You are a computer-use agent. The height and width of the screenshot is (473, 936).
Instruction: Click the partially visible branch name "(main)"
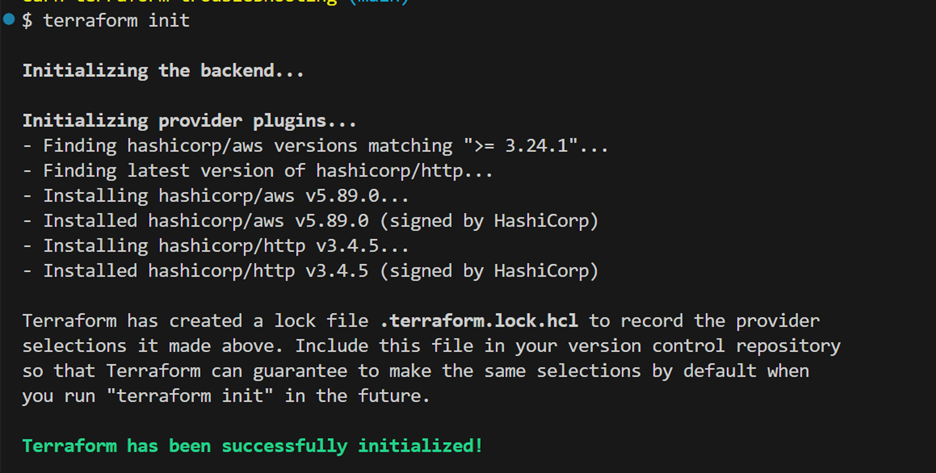click(379, 2)
